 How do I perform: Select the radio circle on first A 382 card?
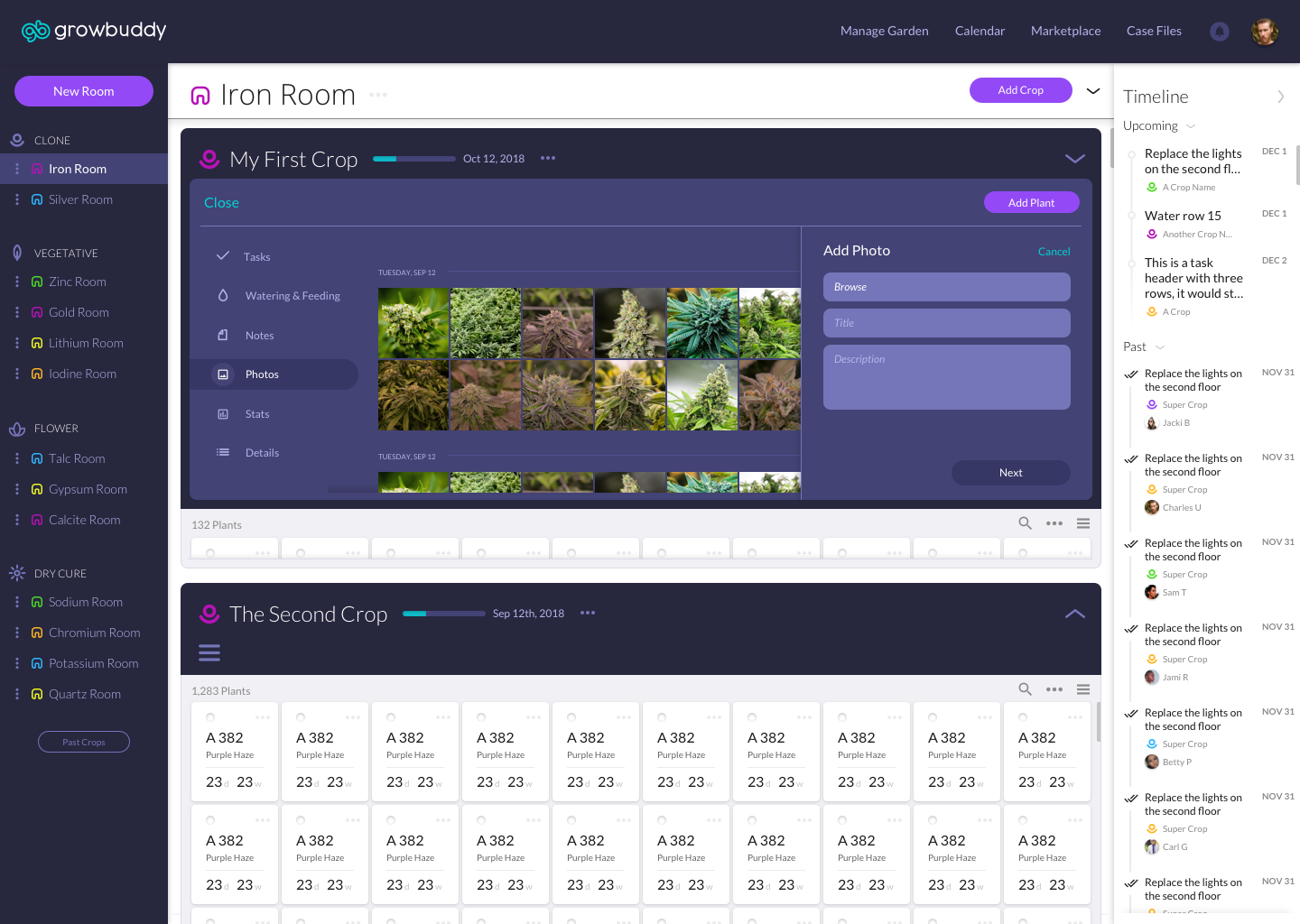coord(210,717)
